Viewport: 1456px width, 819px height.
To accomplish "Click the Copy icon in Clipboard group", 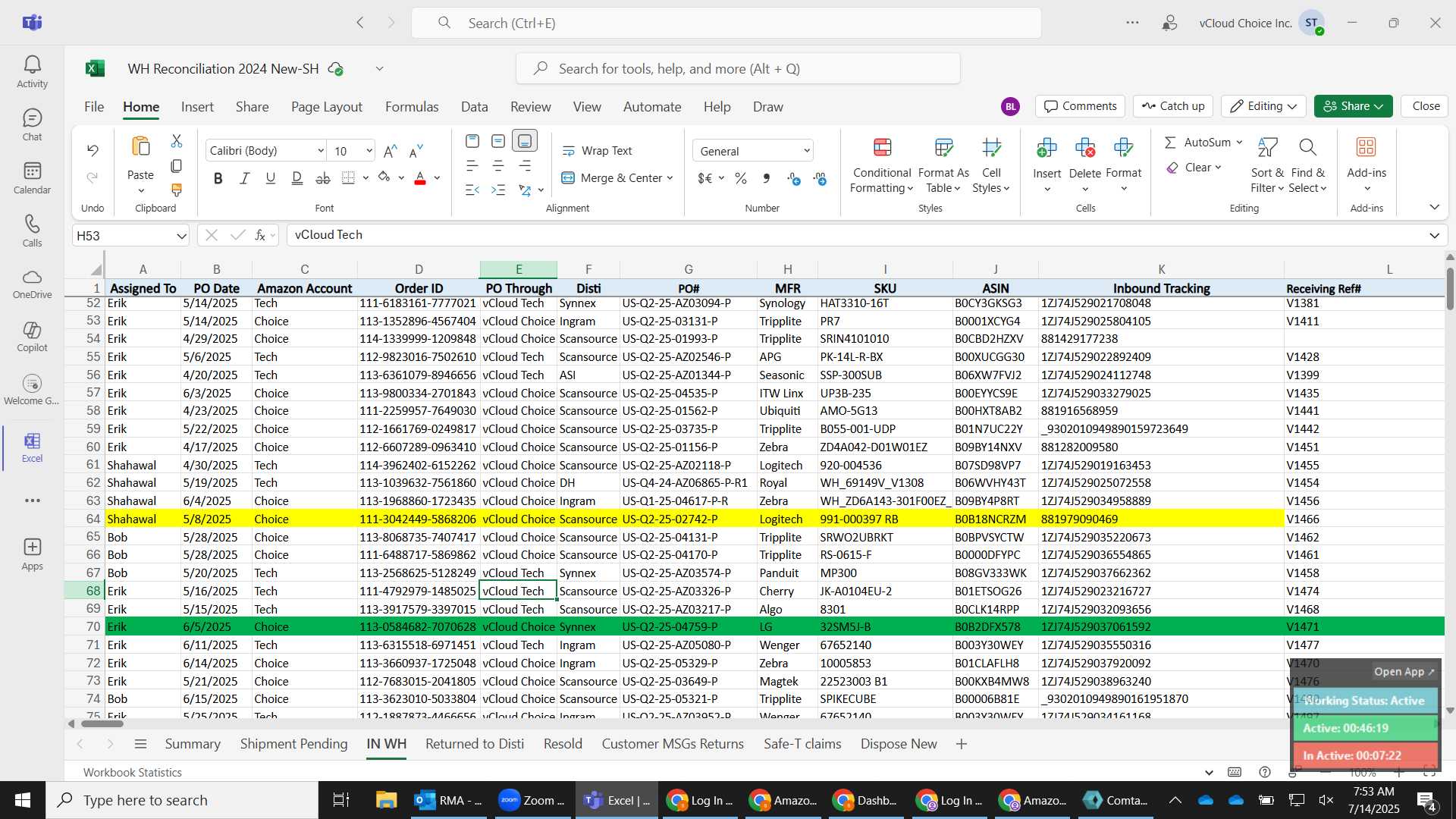I will (x=177, y=165).
